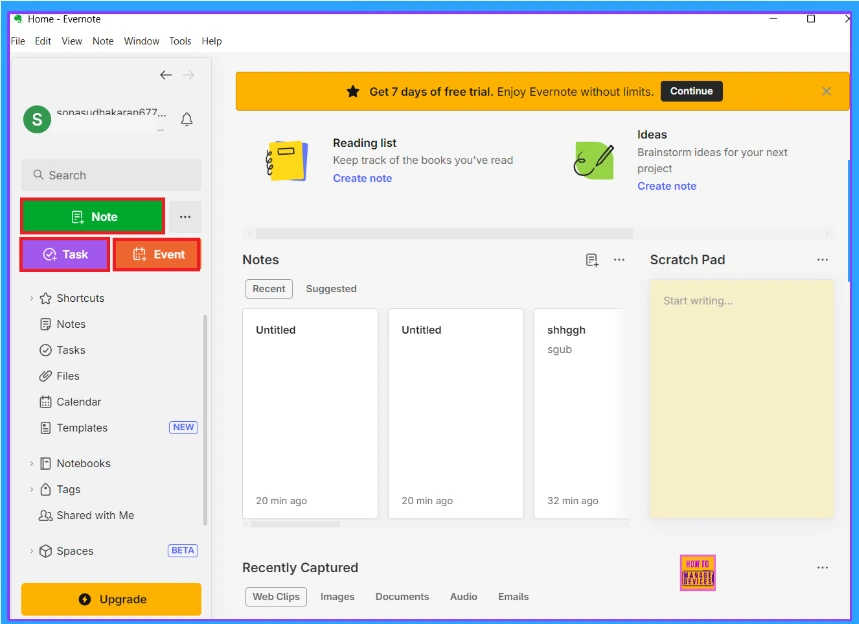Open the View menu

(72, 41)
